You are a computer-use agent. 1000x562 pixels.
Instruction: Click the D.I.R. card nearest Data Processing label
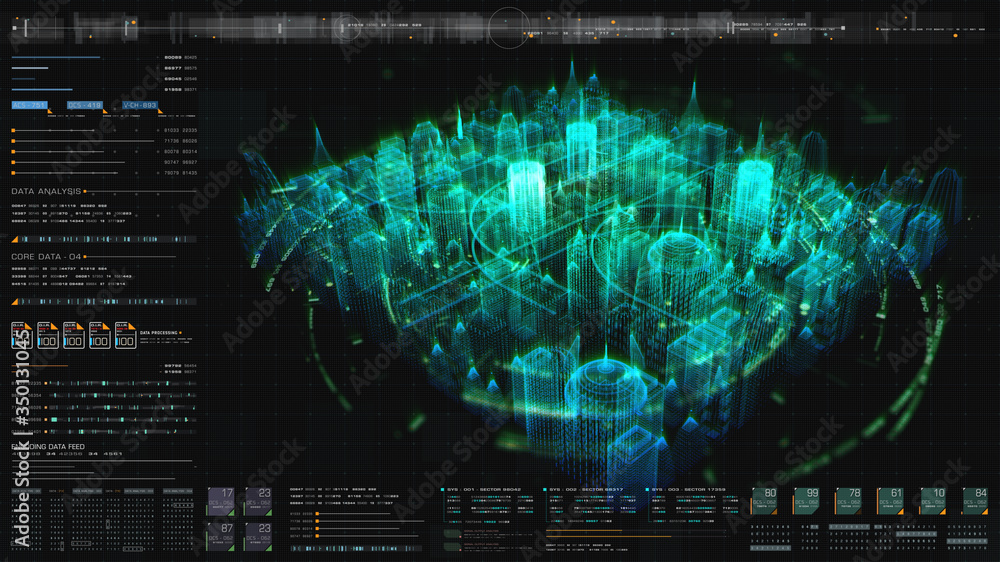click(x=125, y=336)
